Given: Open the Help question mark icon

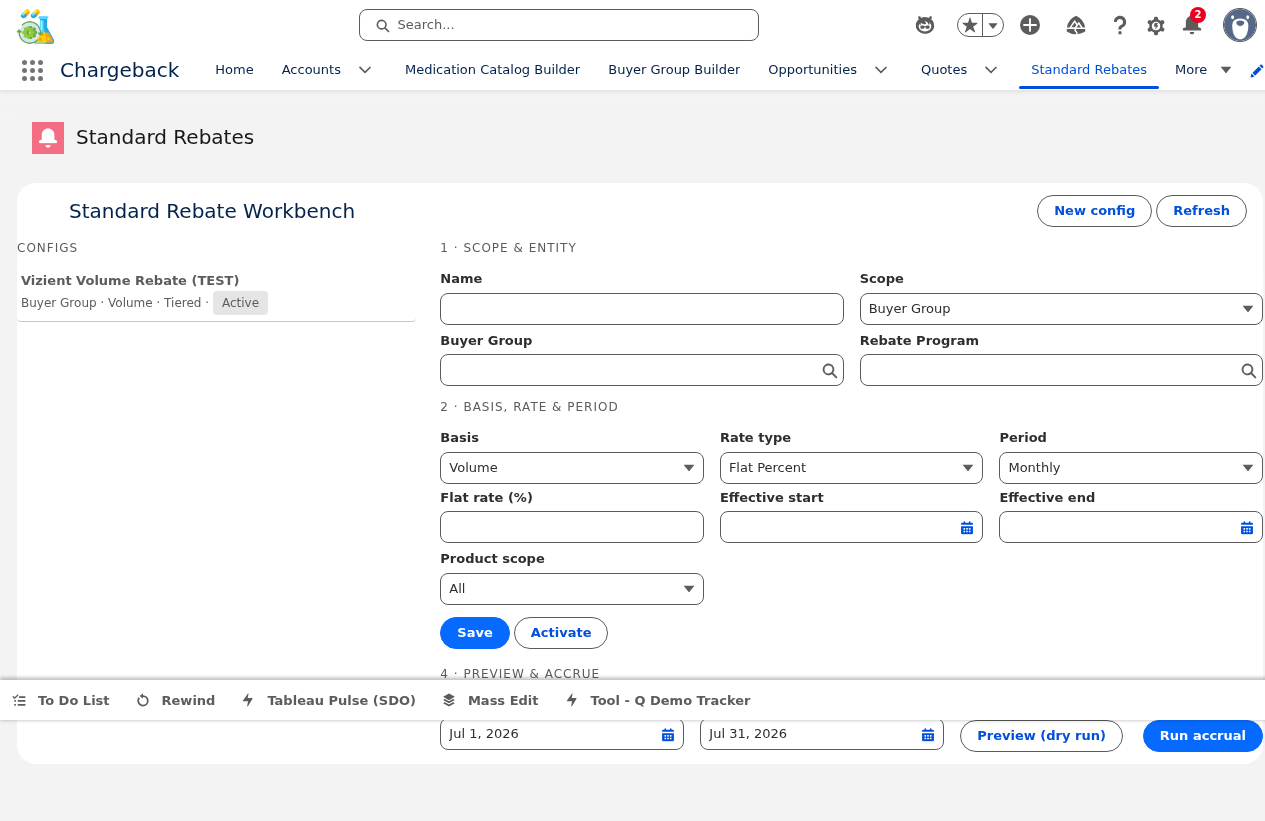Looking at the screenshot, I should pyautogui.click(x=1120, y=25).
